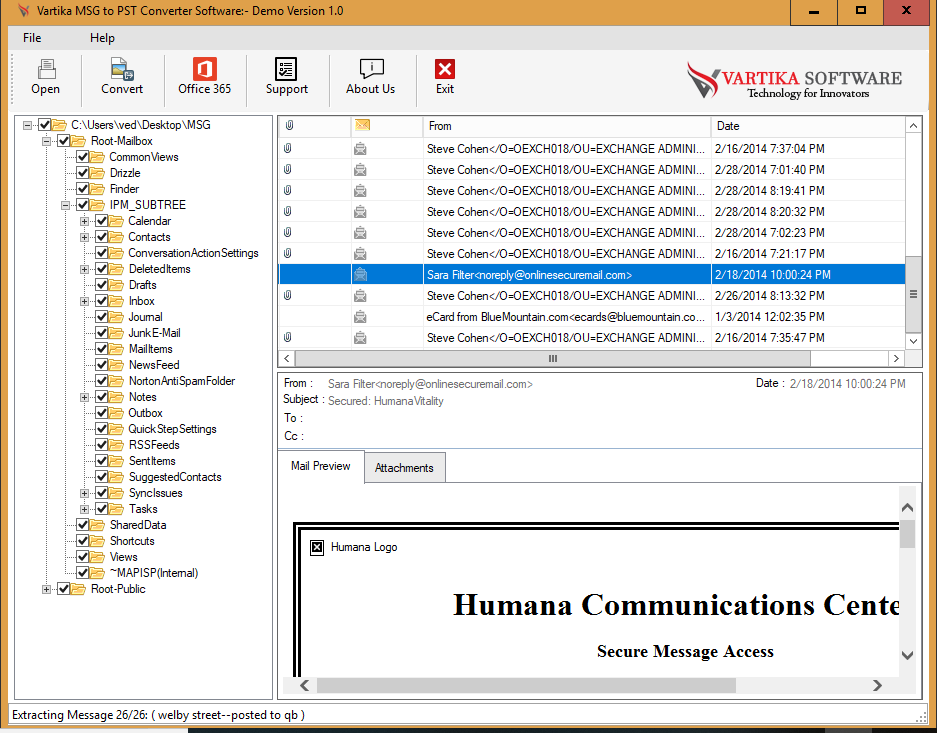Uncheck the SharedData checkbox
The height and width of the screenshot is (733, 937).
(83, 525)
